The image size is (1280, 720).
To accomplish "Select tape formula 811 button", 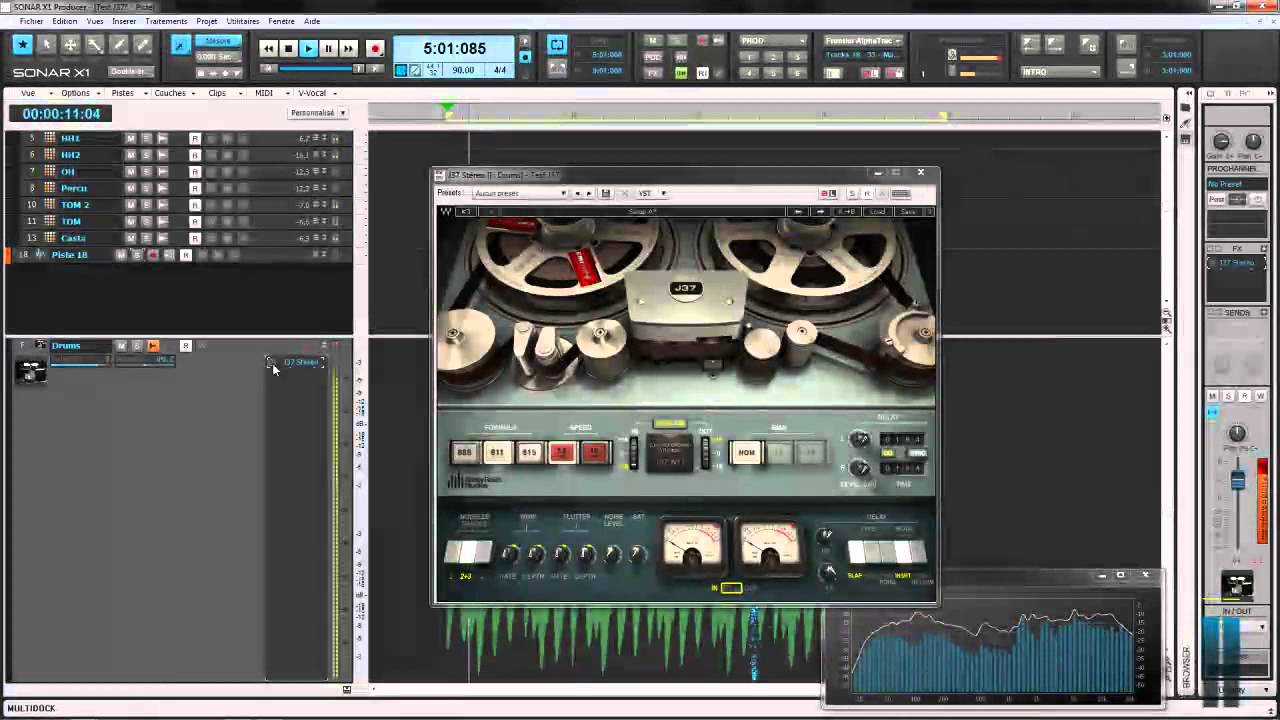I will point(497,453).
